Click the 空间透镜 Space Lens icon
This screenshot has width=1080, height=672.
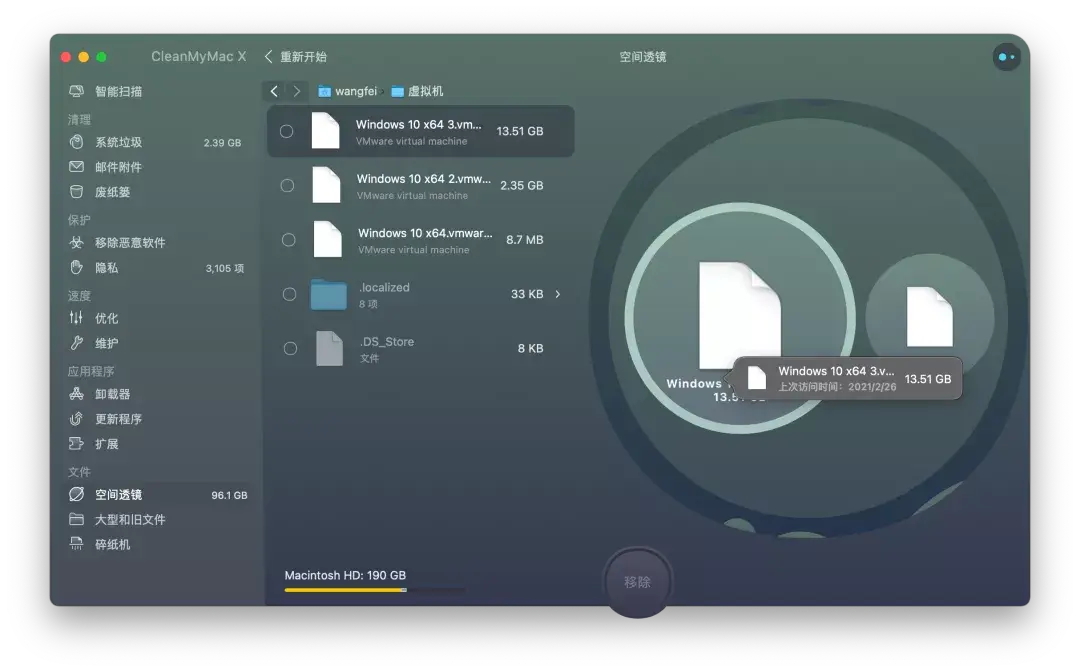pos(76,494)
